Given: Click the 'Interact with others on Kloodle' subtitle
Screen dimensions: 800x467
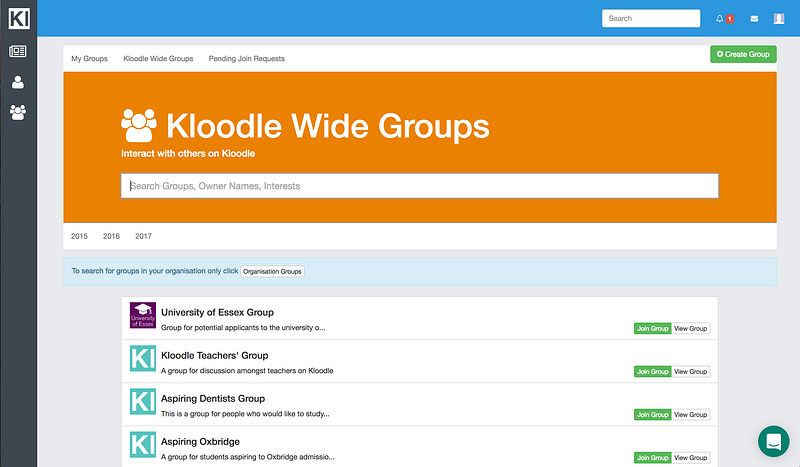Looking at the screenshot, I should click(x=188, y=154).
